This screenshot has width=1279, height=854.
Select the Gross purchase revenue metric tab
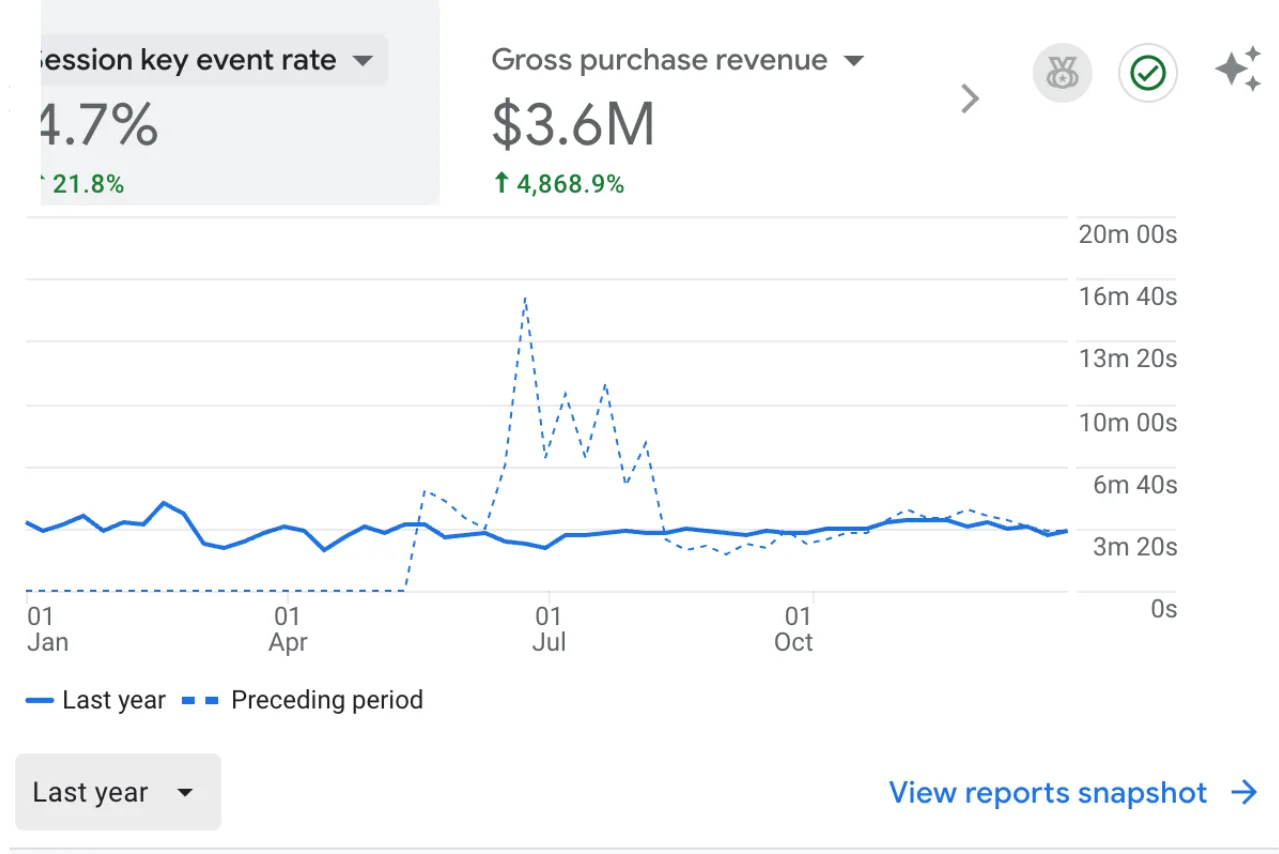[660, 61]
